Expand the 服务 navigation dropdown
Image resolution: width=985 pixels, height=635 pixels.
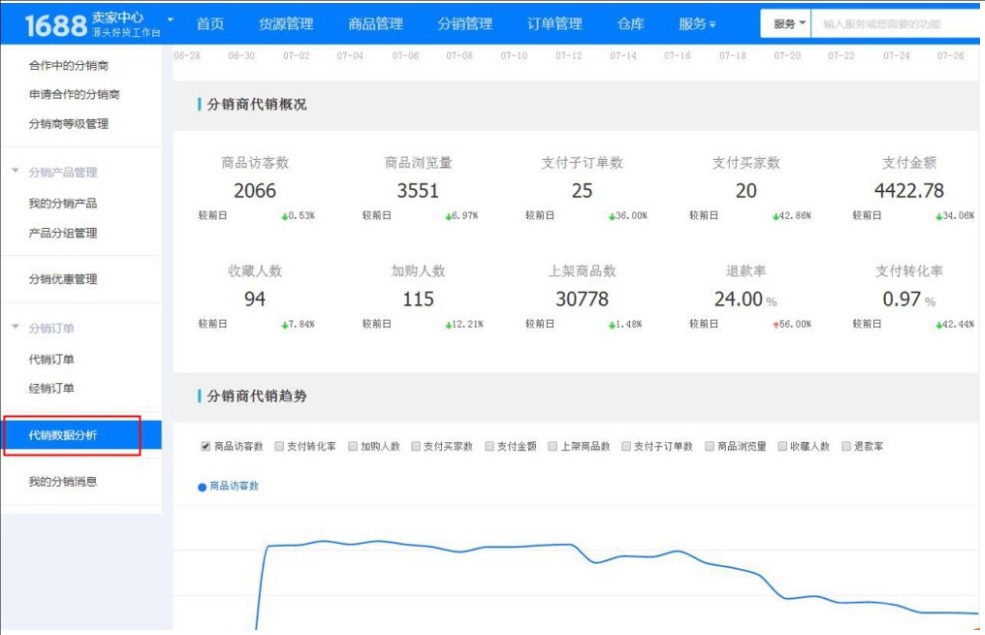point(697,24)
